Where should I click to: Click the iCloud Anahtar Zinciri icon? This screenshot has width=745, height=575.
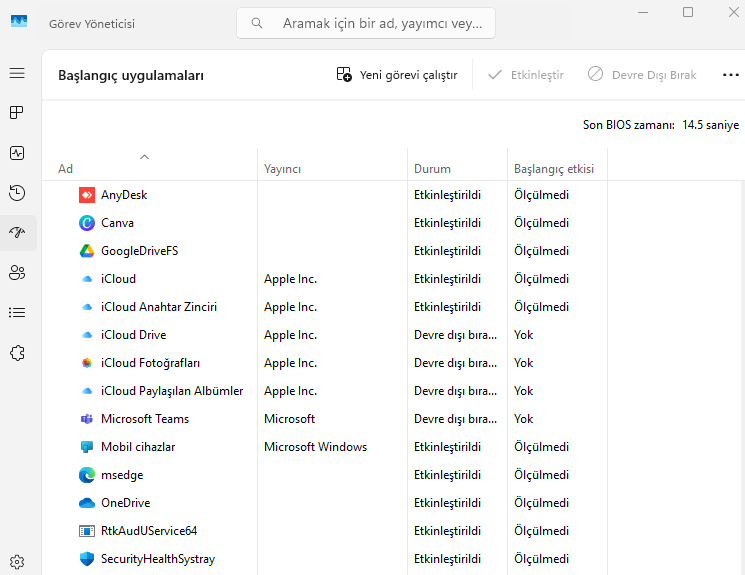coord(87,307)
